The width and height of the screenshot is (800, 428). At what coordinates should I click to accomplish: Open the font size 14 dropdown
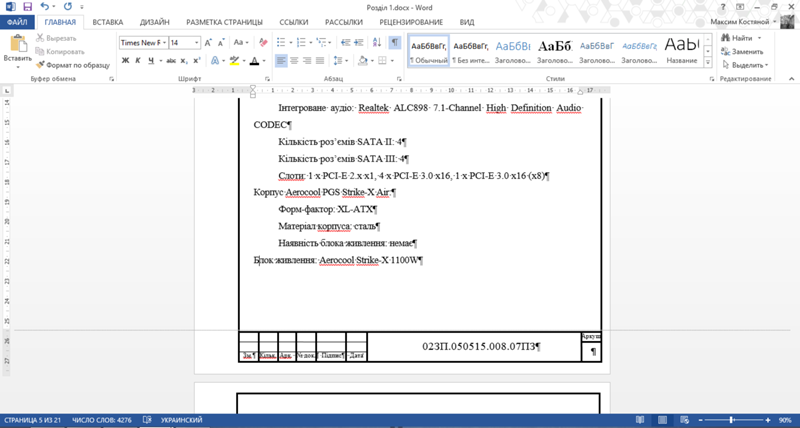[x=197, y=43]
